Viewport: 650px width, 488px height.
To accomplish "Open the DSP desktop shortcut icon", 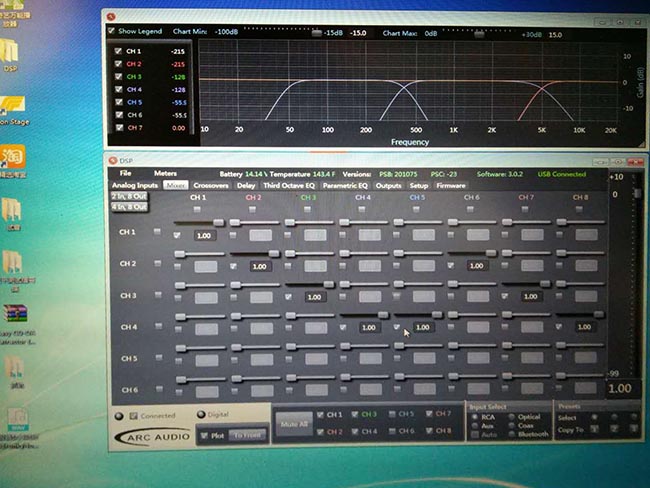I will (12, 55).
